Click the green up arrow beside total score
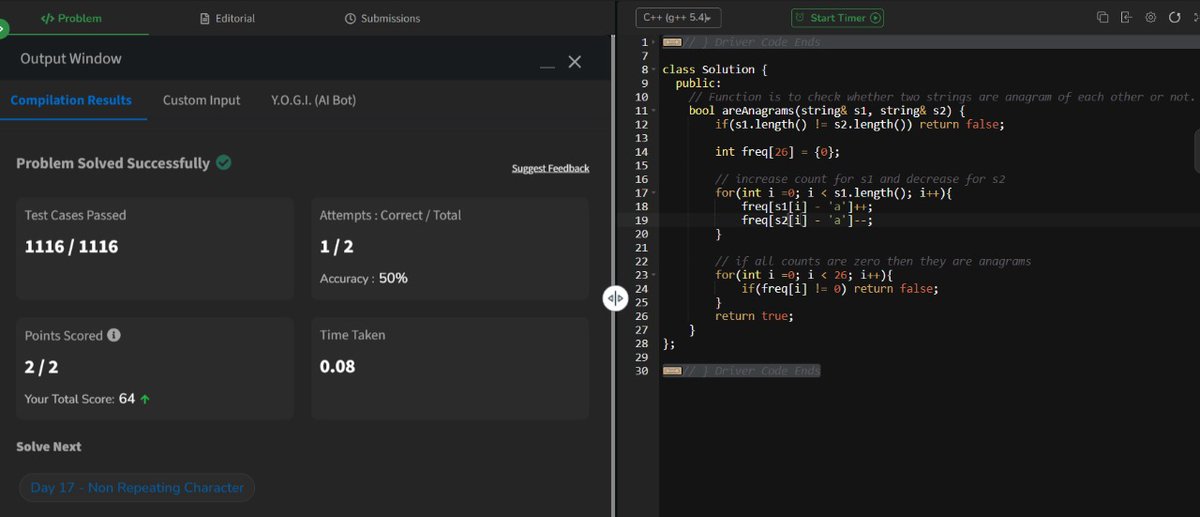1200x517 pixels. point(145,399)
